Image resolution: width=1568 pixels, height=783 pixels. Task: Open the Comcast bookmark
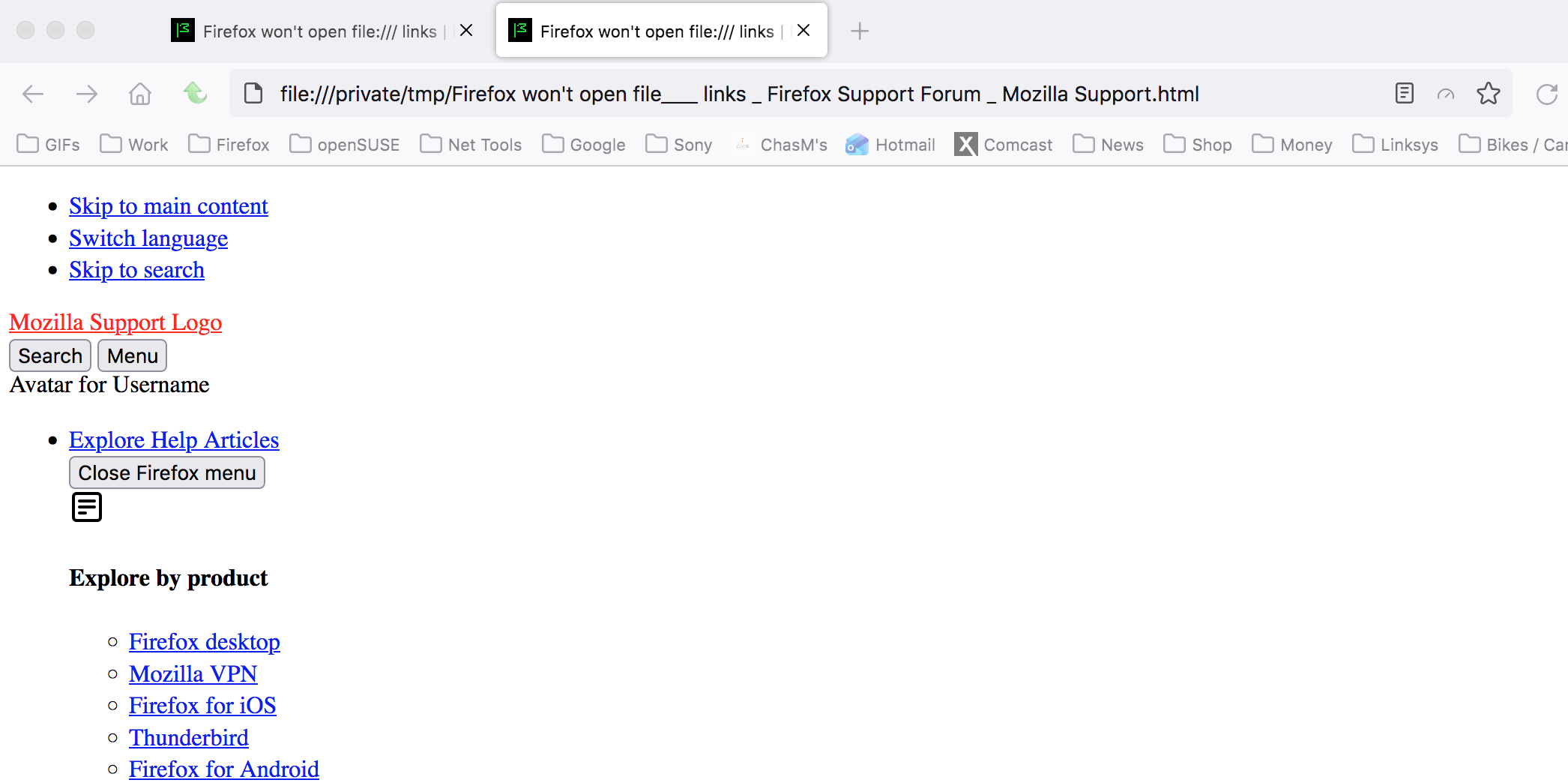pyautogui.click(x=1004, y=145)
